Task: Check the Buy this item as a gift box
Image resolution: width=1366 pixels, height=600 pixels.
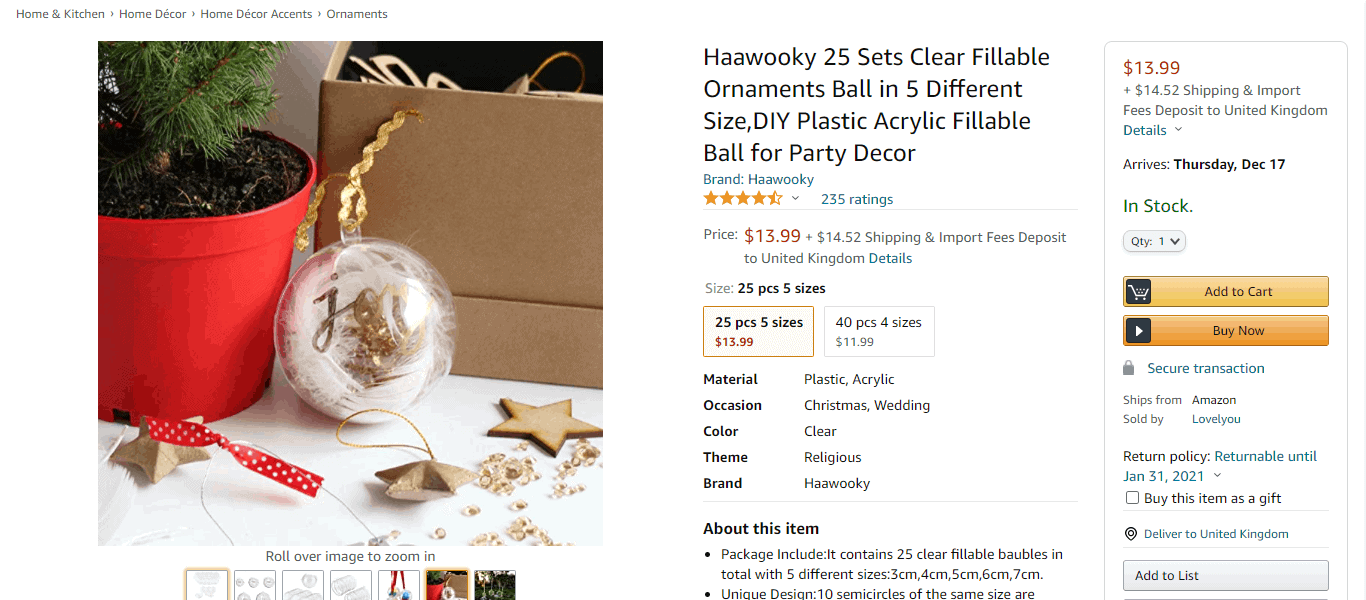Action: coord(1132,498)
